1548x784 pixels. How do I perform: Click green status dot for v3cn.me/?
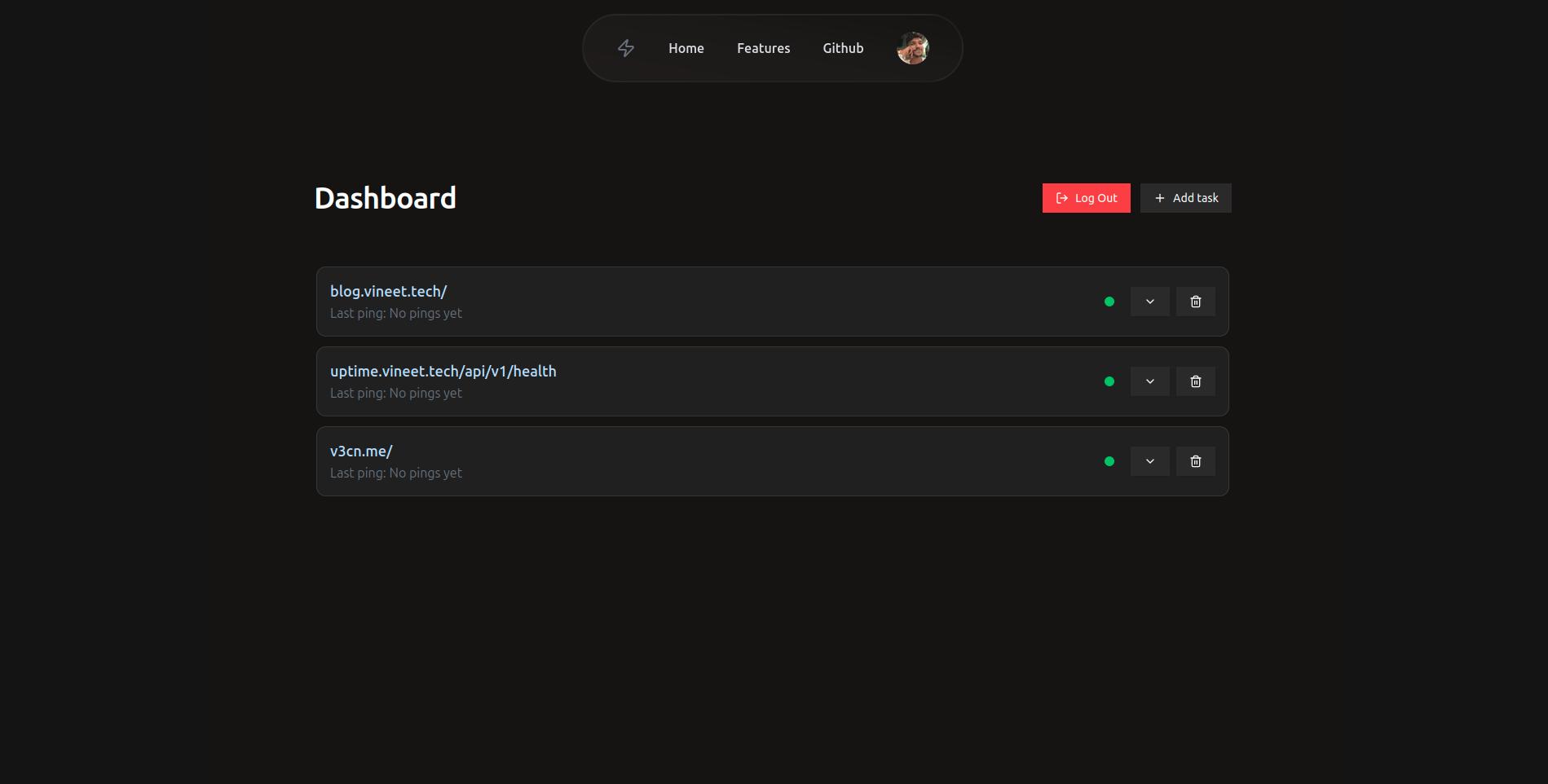[1109, 461]
